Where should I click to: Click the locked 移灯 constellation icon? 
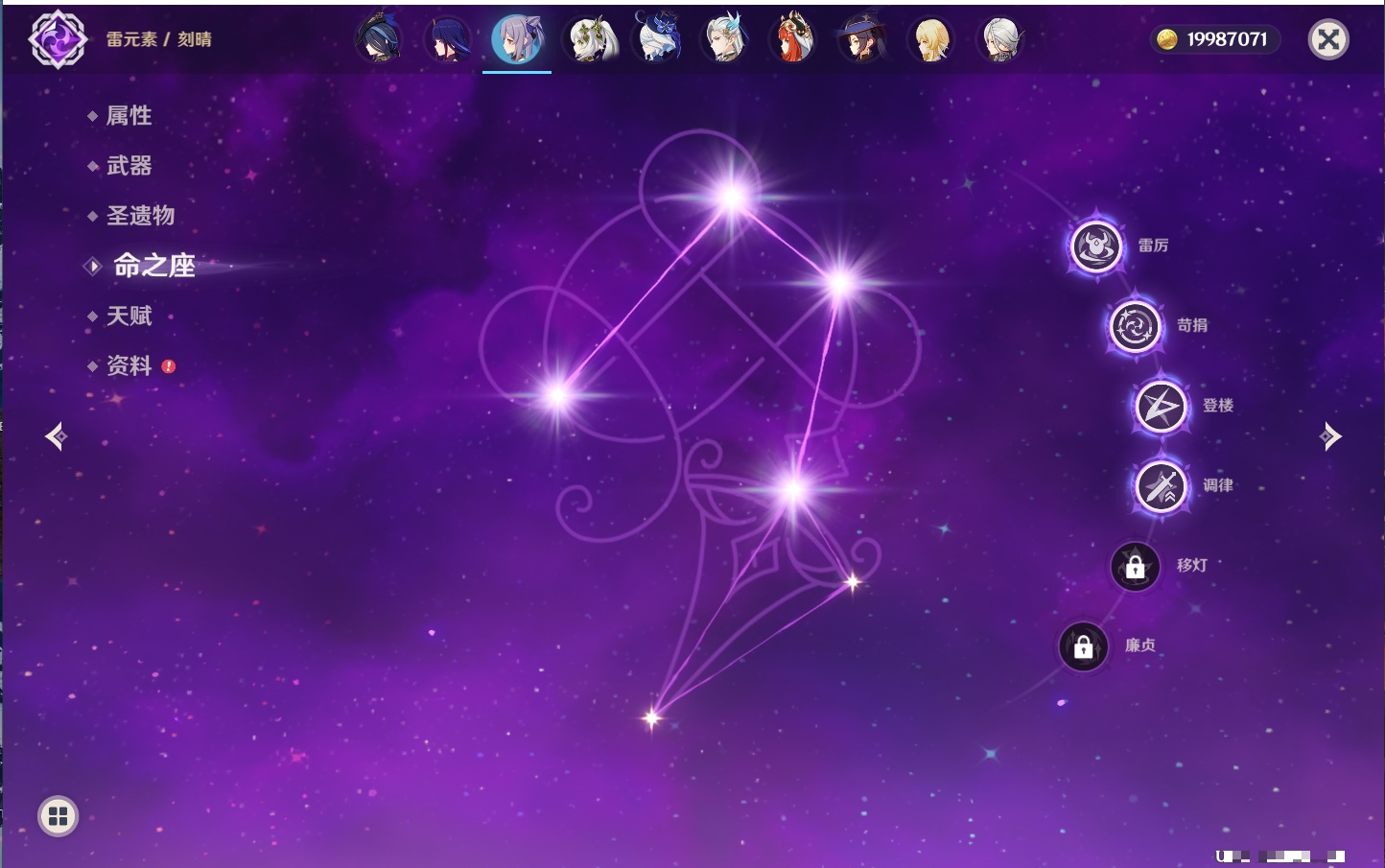1135,567
